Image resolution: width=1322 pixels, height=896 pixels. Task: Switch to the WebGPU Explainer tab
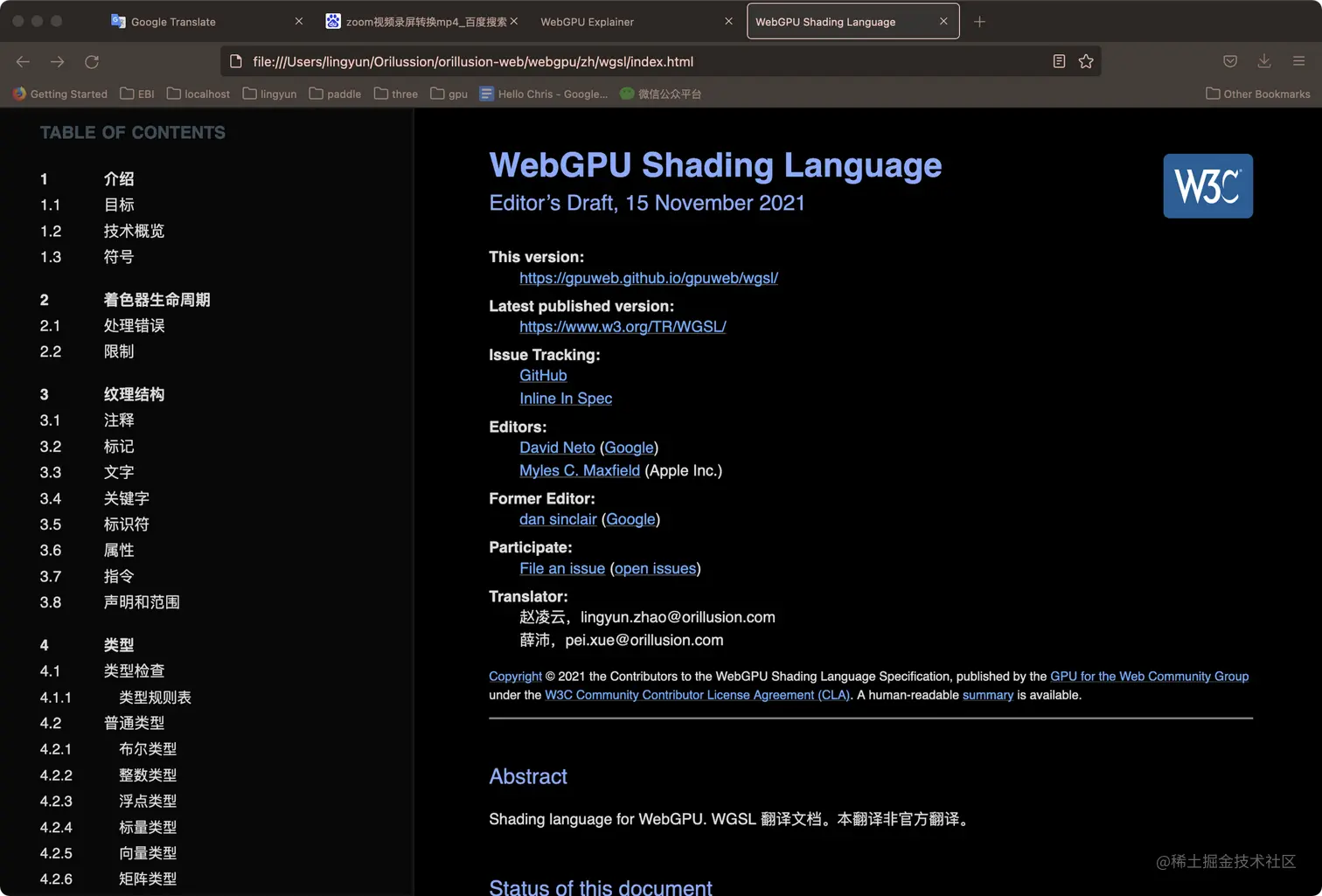pos(637,22)
